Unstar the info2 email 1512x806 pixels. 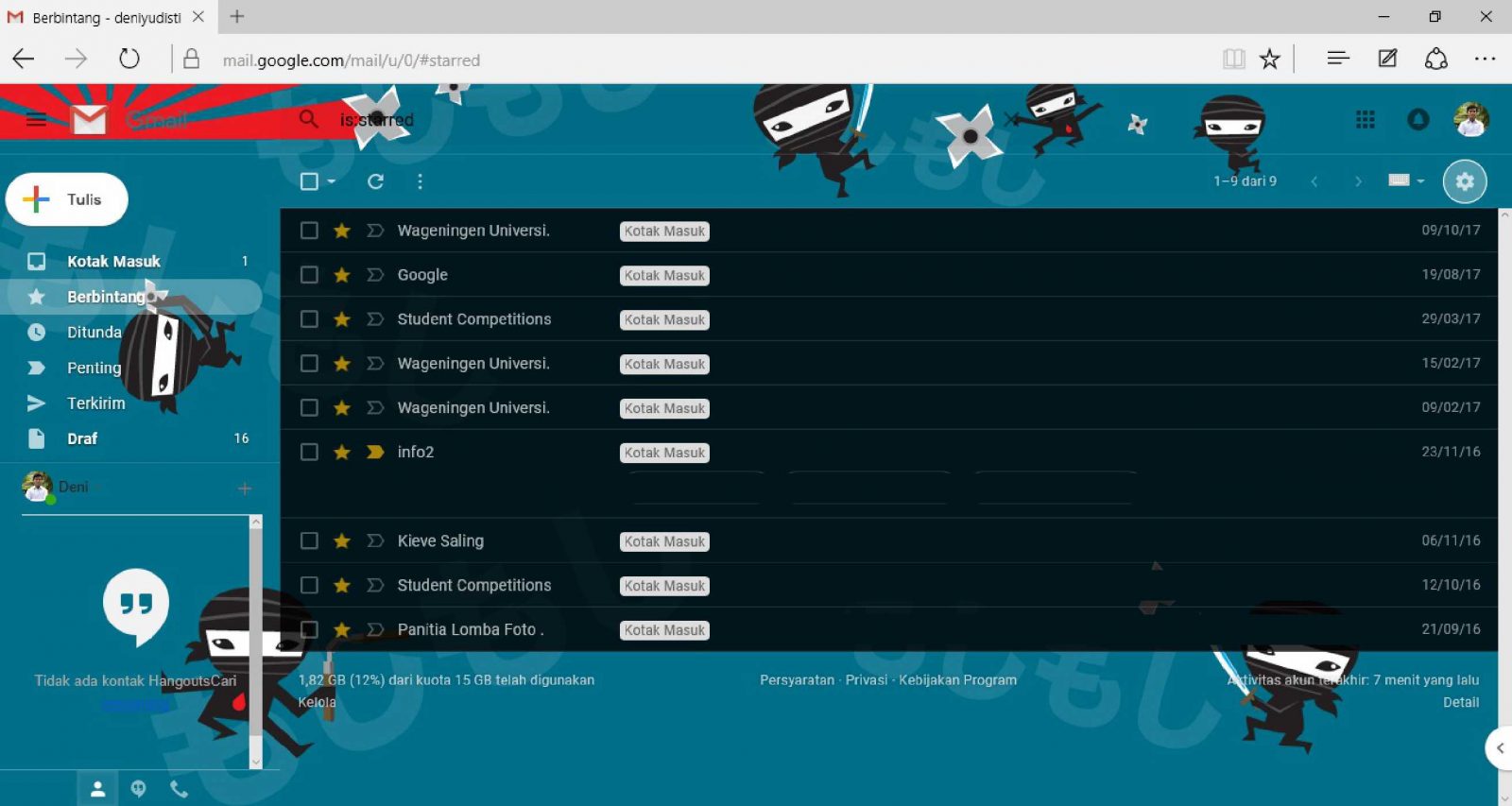342,453
